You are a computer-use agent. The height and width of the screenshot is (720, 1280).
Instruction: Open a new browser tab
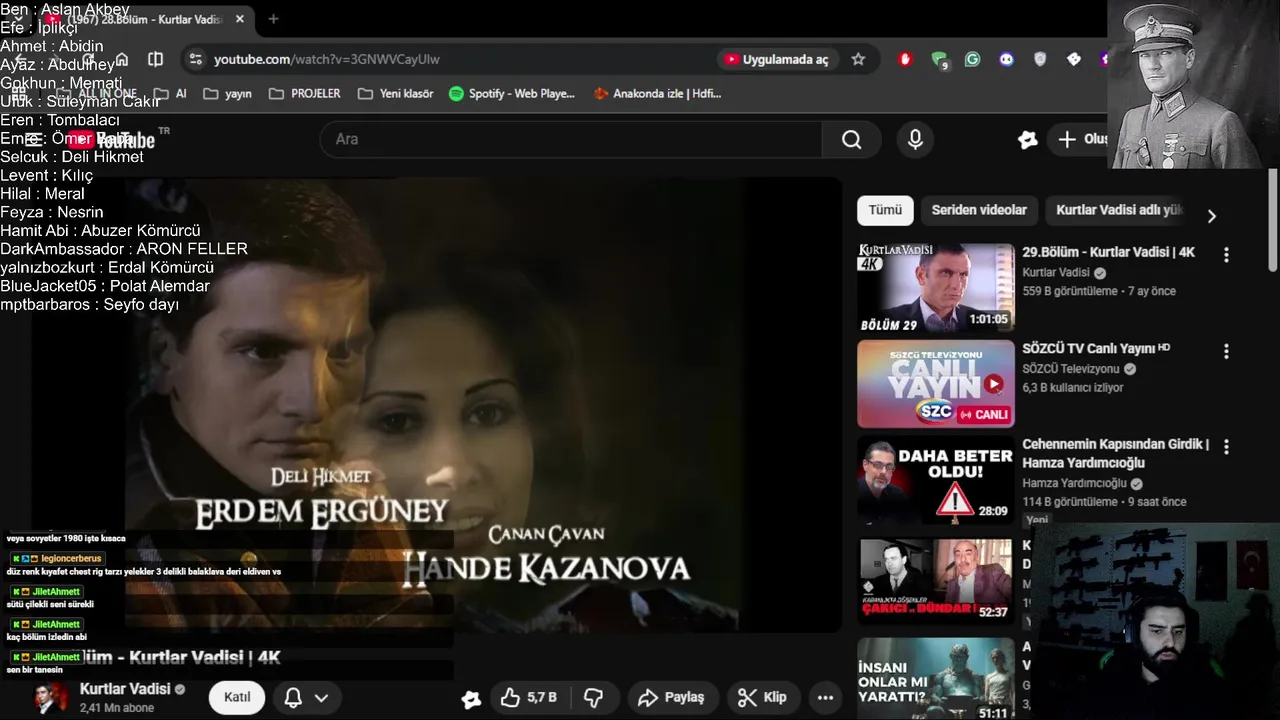pos(273,19)
